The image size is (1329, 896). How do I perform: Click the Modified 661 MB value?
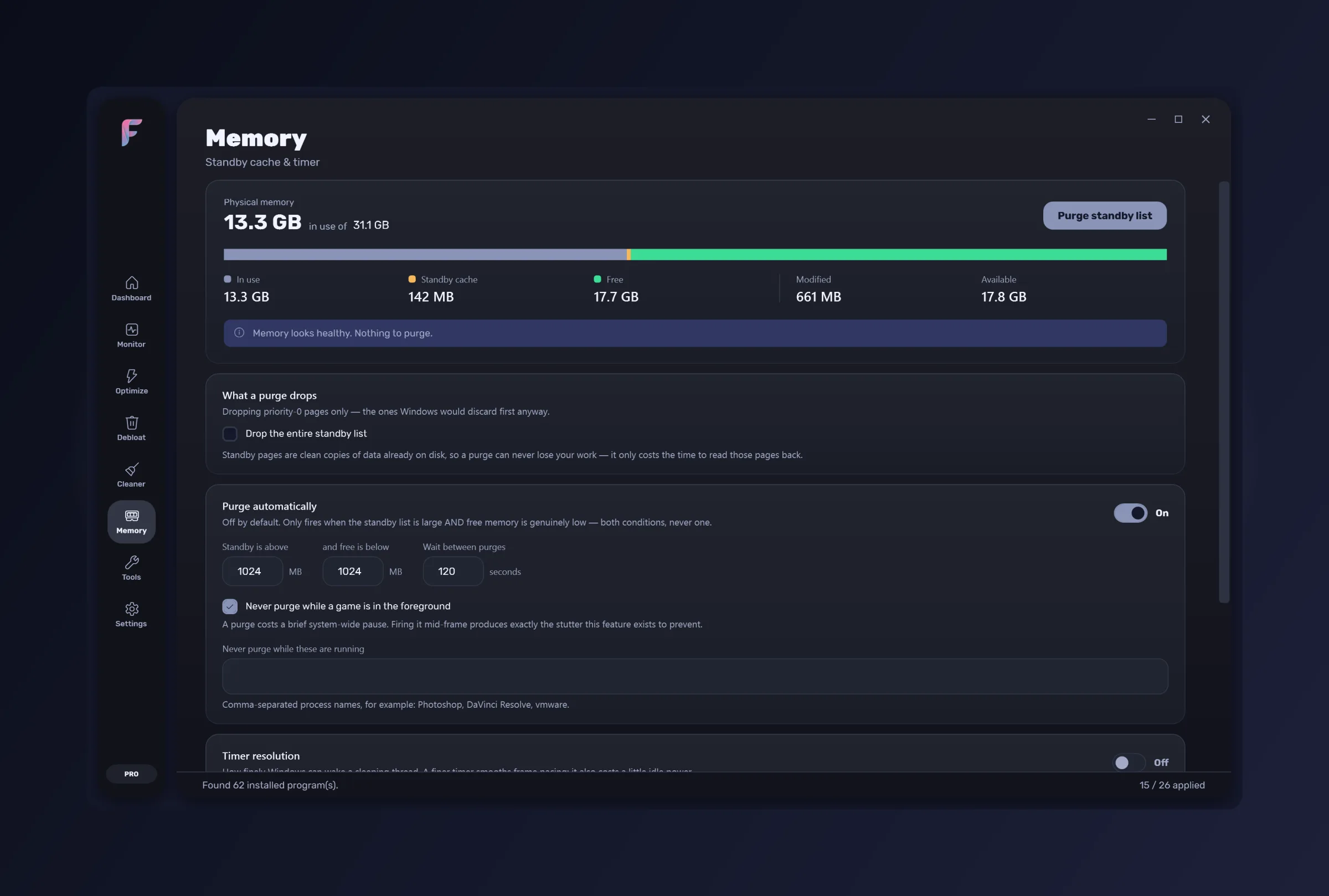point(818,297)
